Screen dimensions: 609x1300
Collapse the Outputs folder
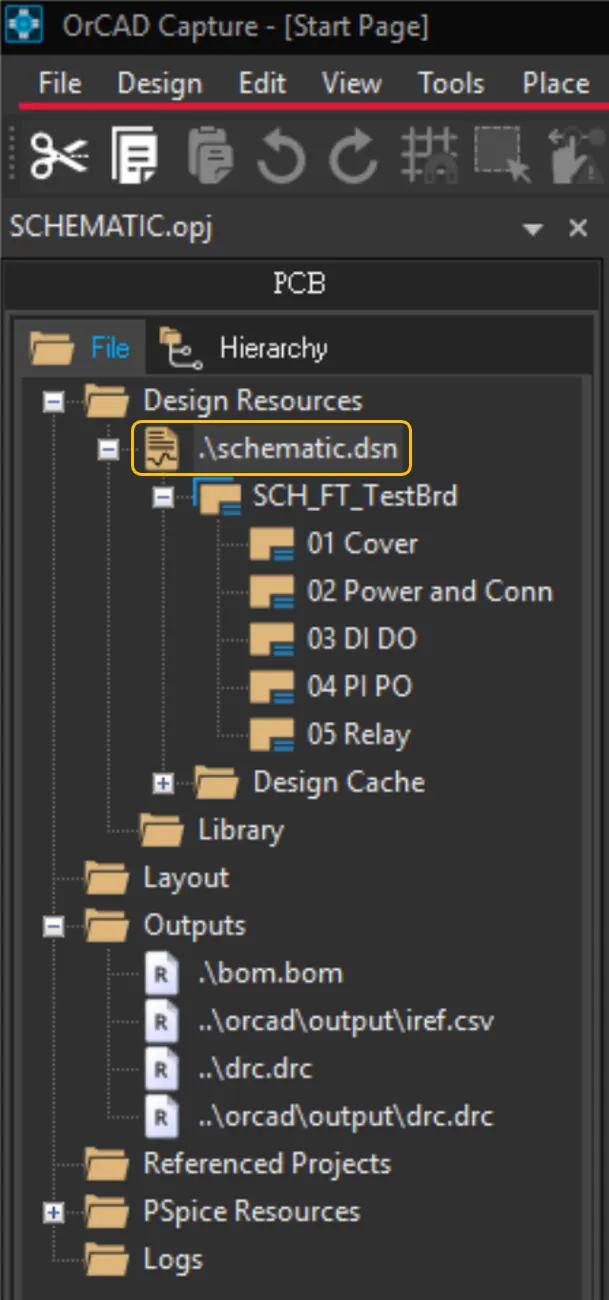coord(54,927)
